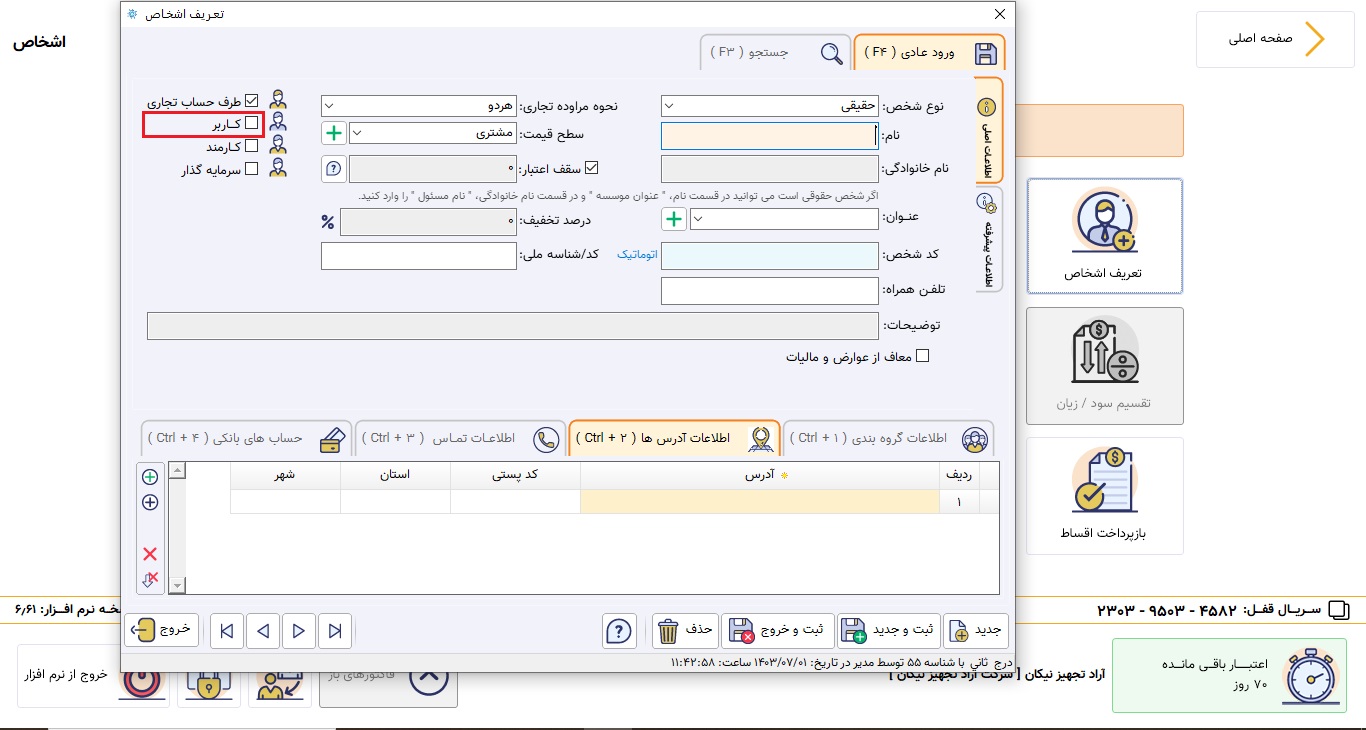Click the آدرس column header
1366x730 pixels.
760,475
